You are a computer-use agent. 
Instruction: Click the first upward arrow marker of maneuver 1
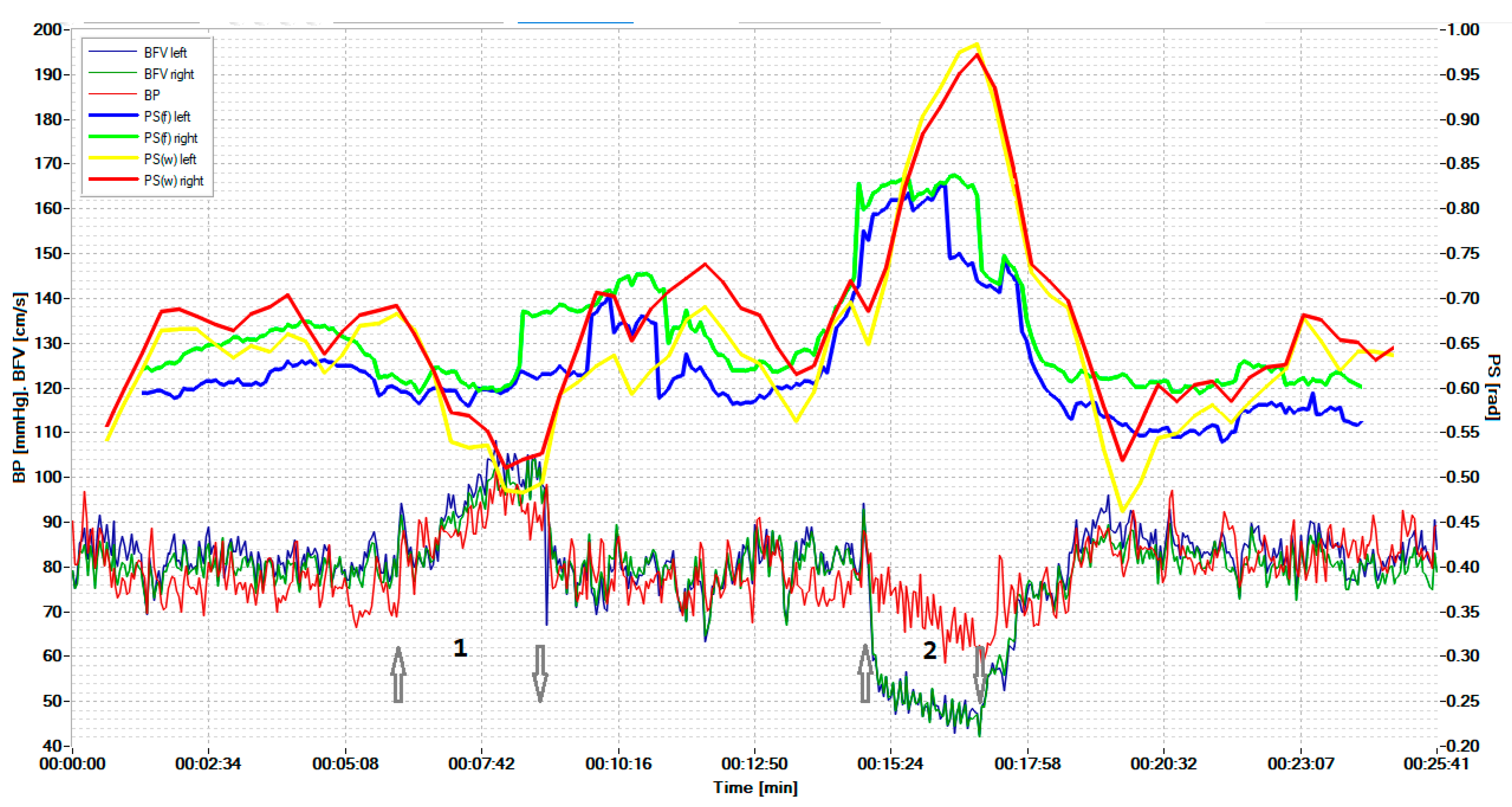[x=398, y=674]
